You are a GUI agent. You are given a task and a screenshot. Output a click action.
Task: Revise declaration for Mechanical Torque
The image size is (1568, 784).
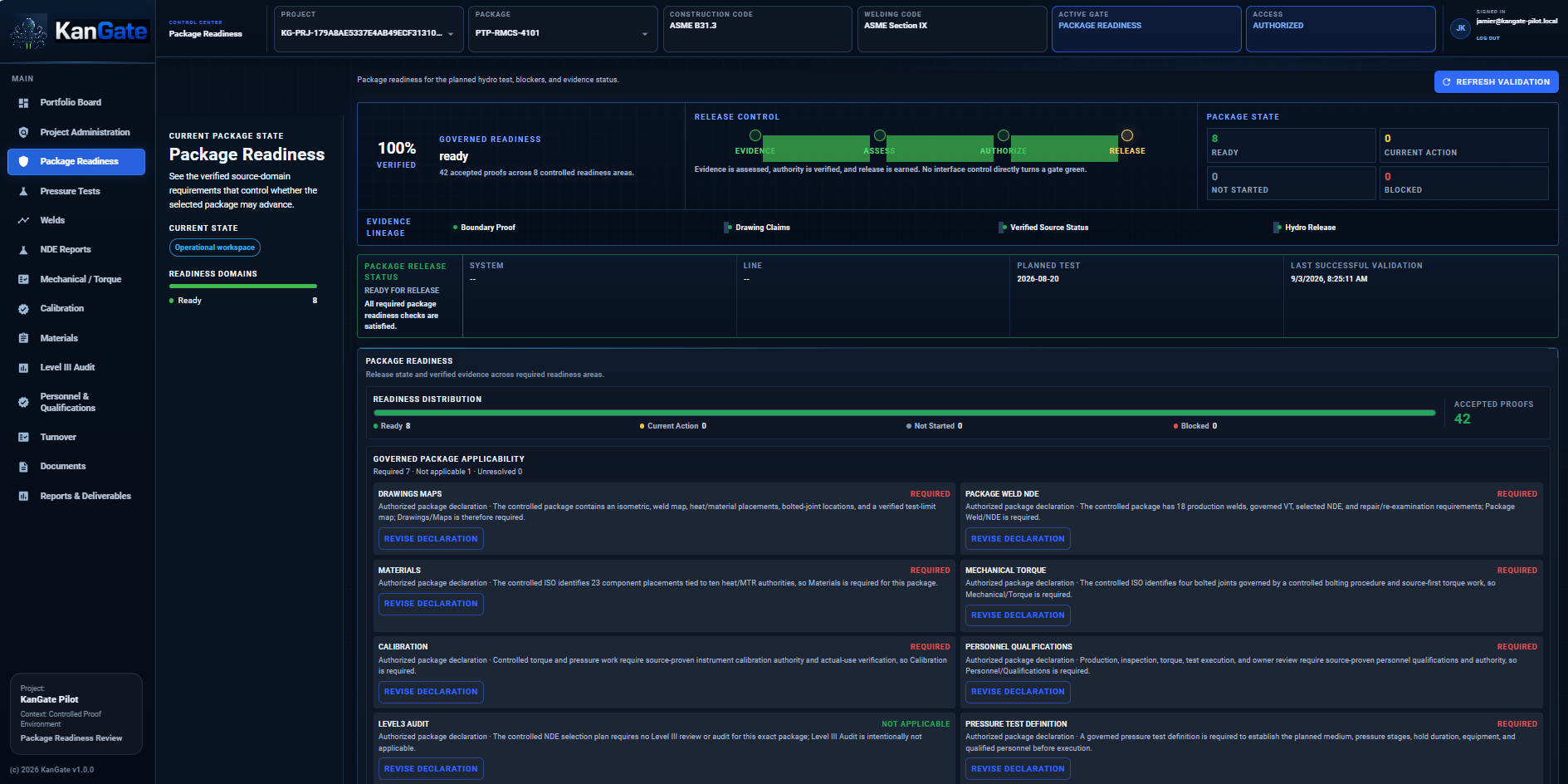tap(1018, 615)
